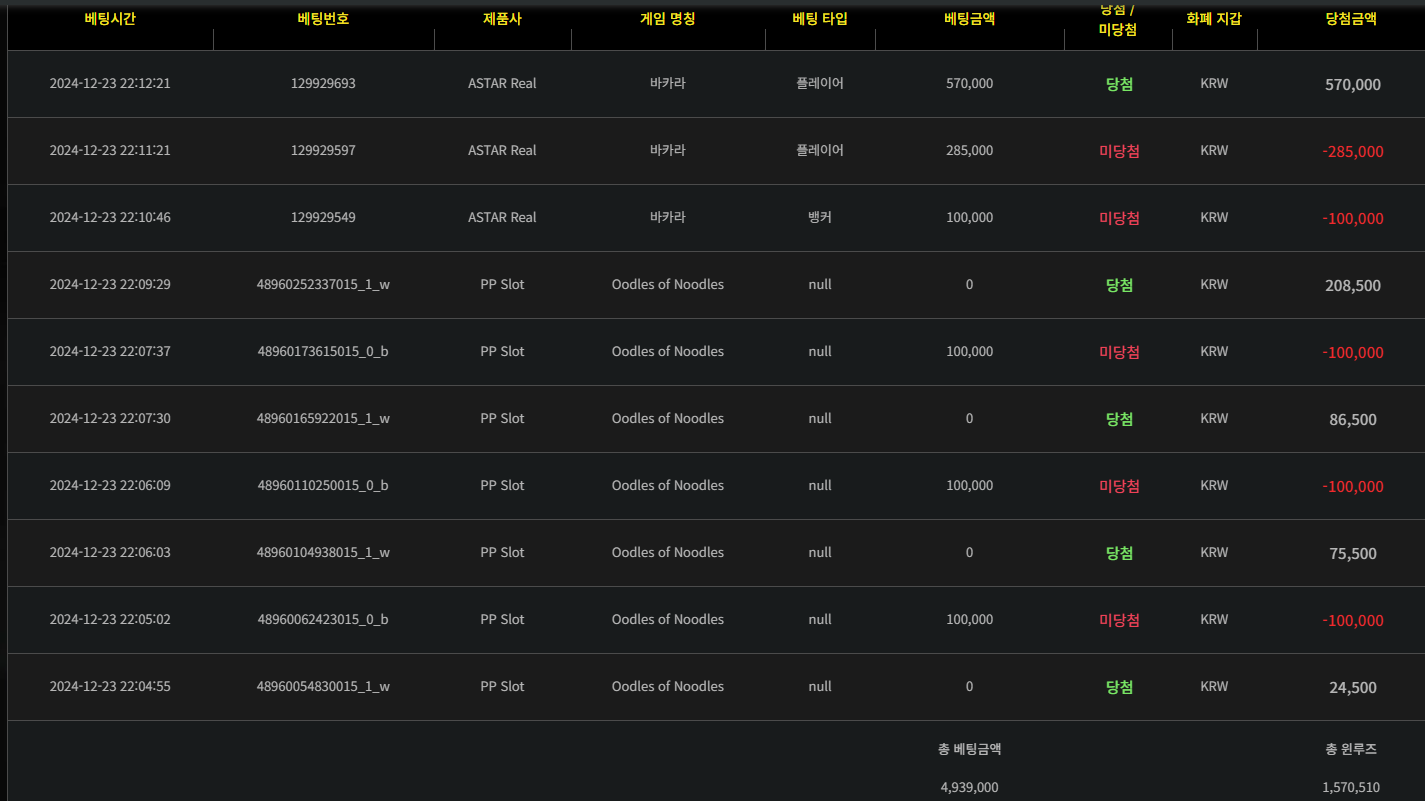Click the winning amount 208,500
Viewport: 1425px width, 801px height.
tap(1353, 286)
